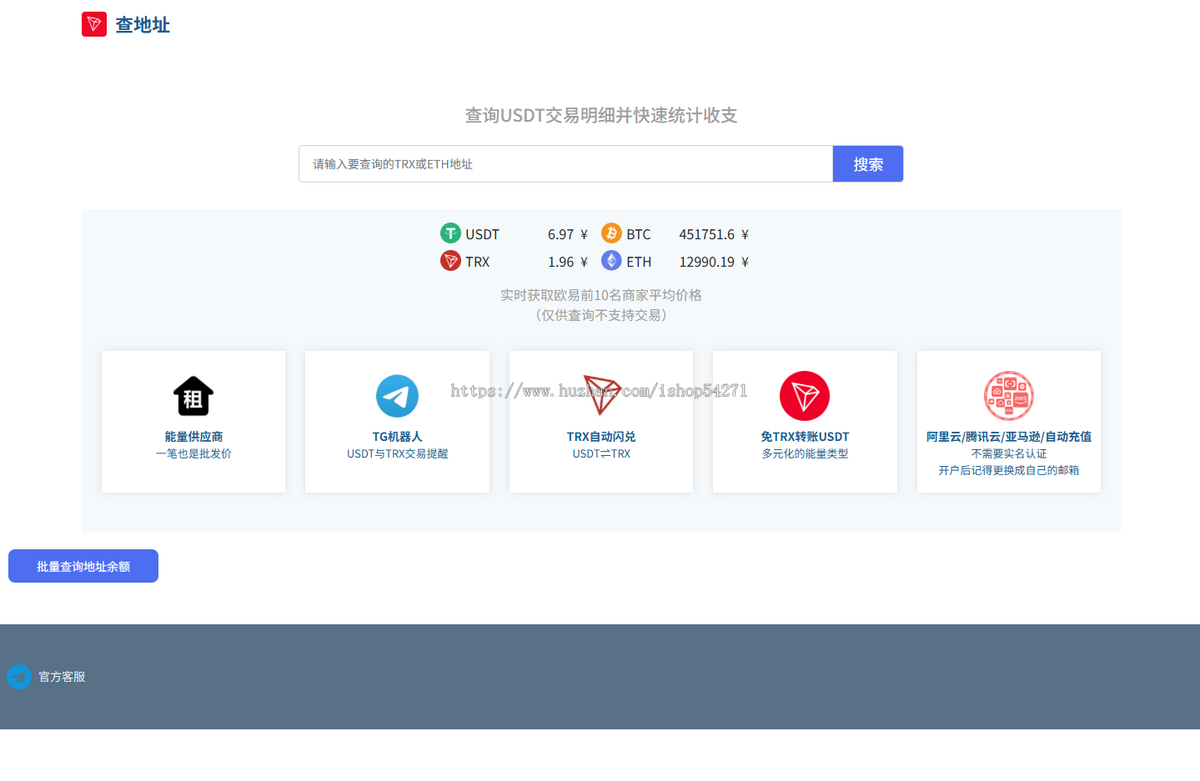Viewport: 1200px width, 781px height.
Task: Click 不需要实名认证 text line
Action: (1009, 454)
